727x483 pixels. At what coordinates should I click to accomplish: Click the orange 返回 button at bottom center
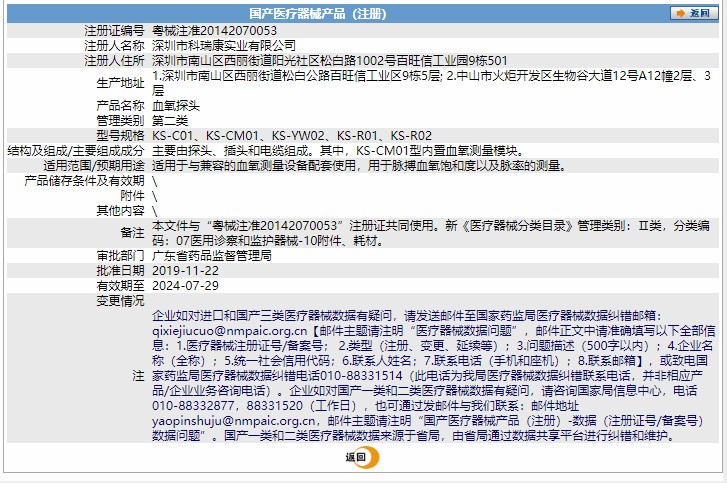pos(363,458)
